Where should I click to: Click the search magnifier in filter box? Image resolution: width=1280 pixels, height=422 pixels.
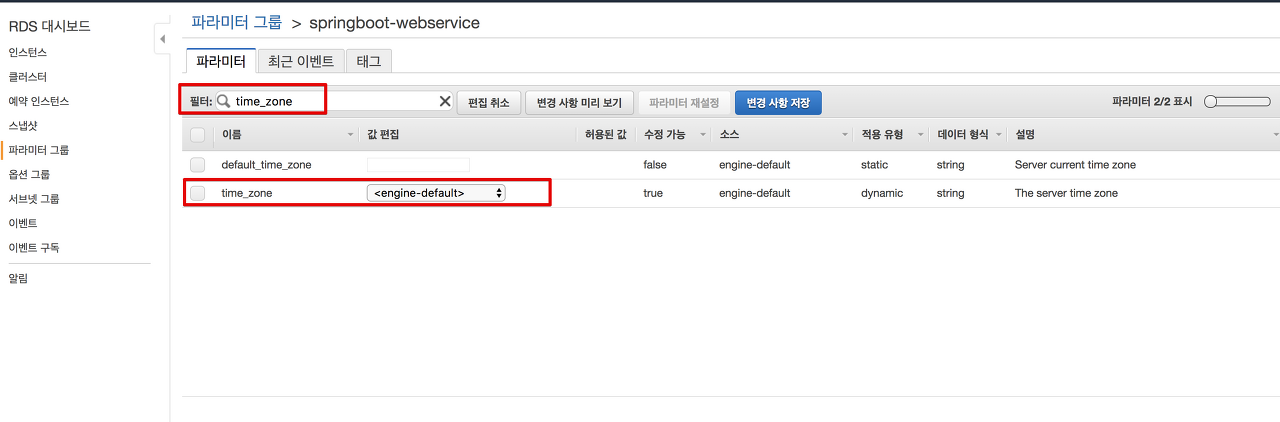pyautogui.click(x=224, y=101)
